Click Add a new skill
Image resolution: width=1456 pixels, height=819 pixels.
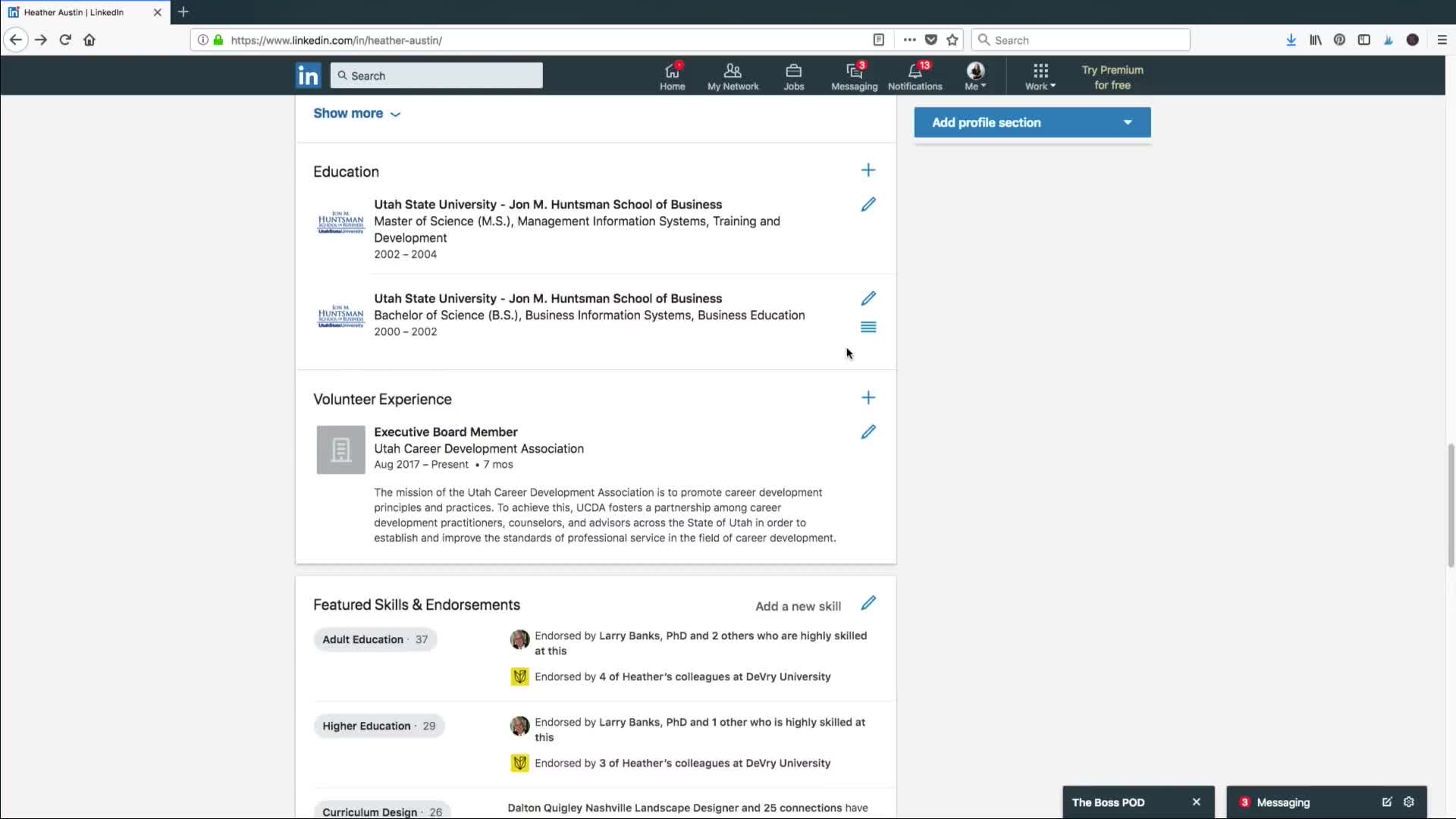(x=798, y=606)
